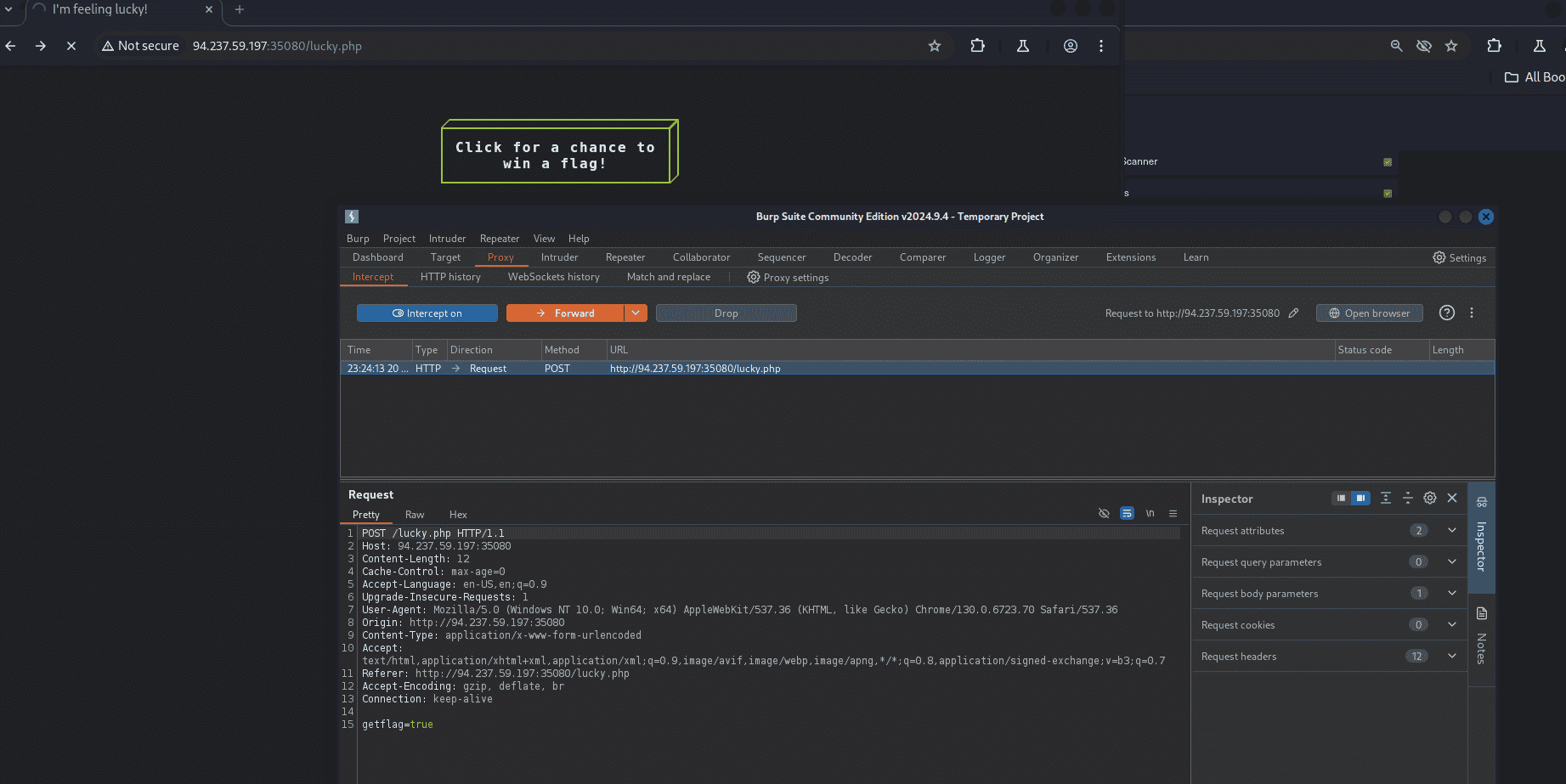Select the POST /lucky.php request row

coord(917,368)
